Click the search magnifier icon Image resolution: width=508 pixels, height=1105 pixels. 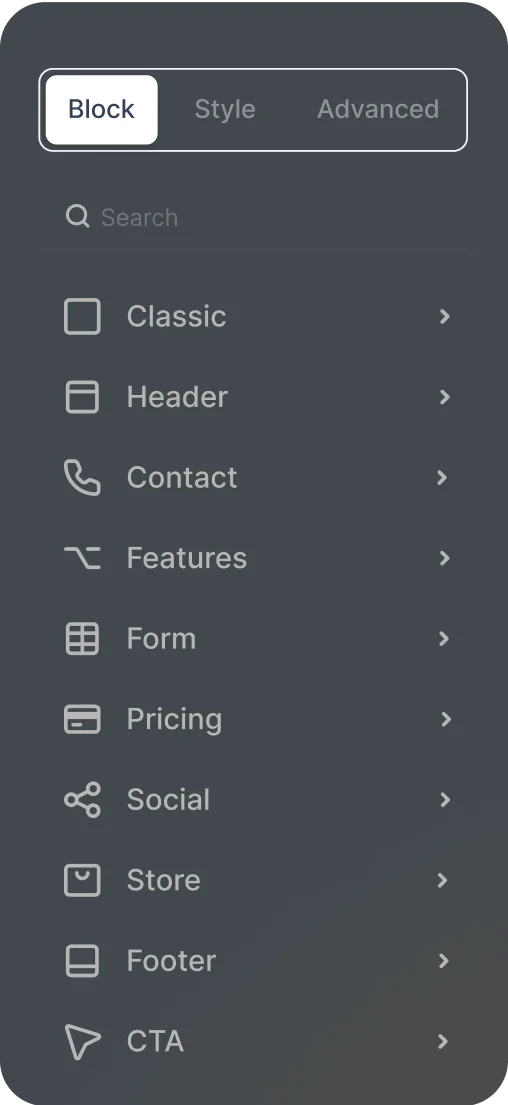point(78,216)
